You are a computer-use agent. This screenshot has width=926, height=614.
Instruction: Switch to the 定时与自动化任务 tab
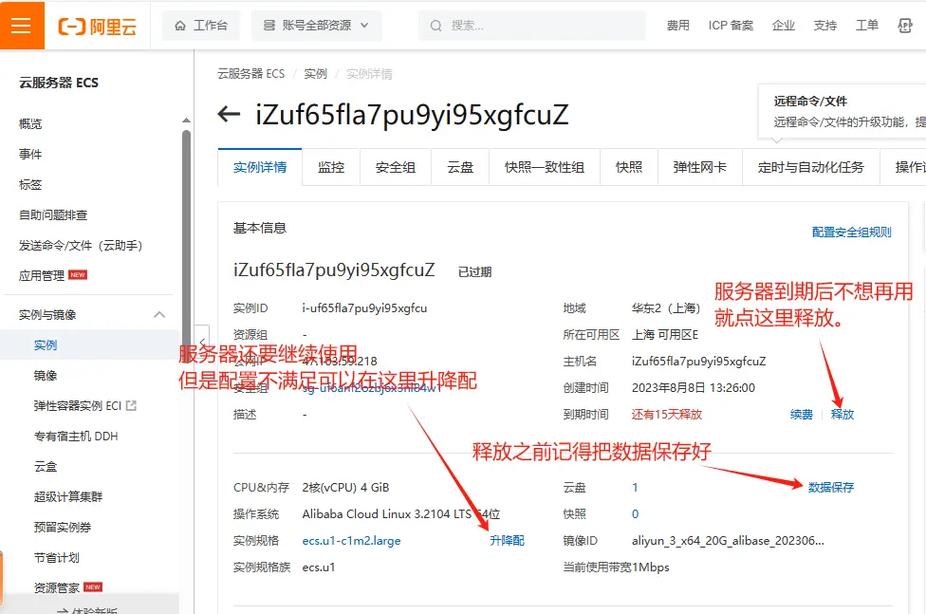click(811, 167)
